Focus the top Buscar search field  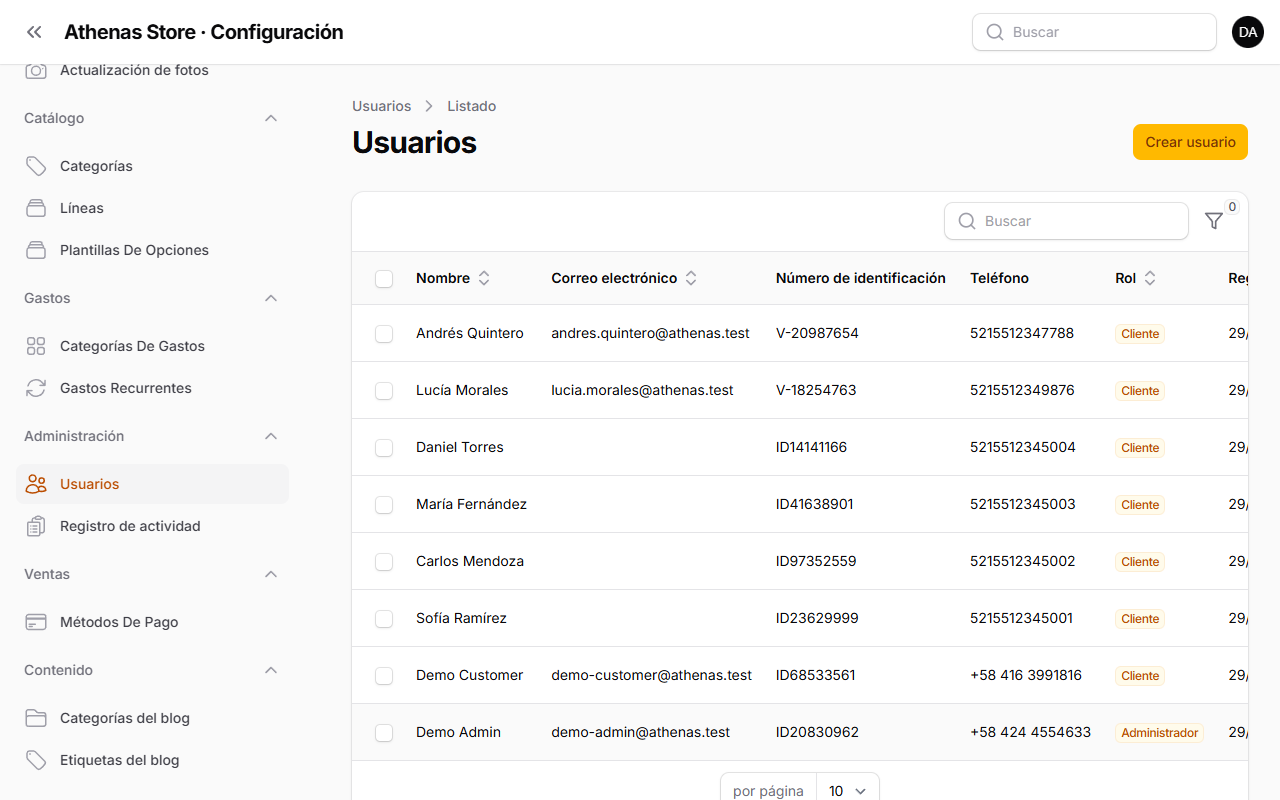(x=1094, y=32)
